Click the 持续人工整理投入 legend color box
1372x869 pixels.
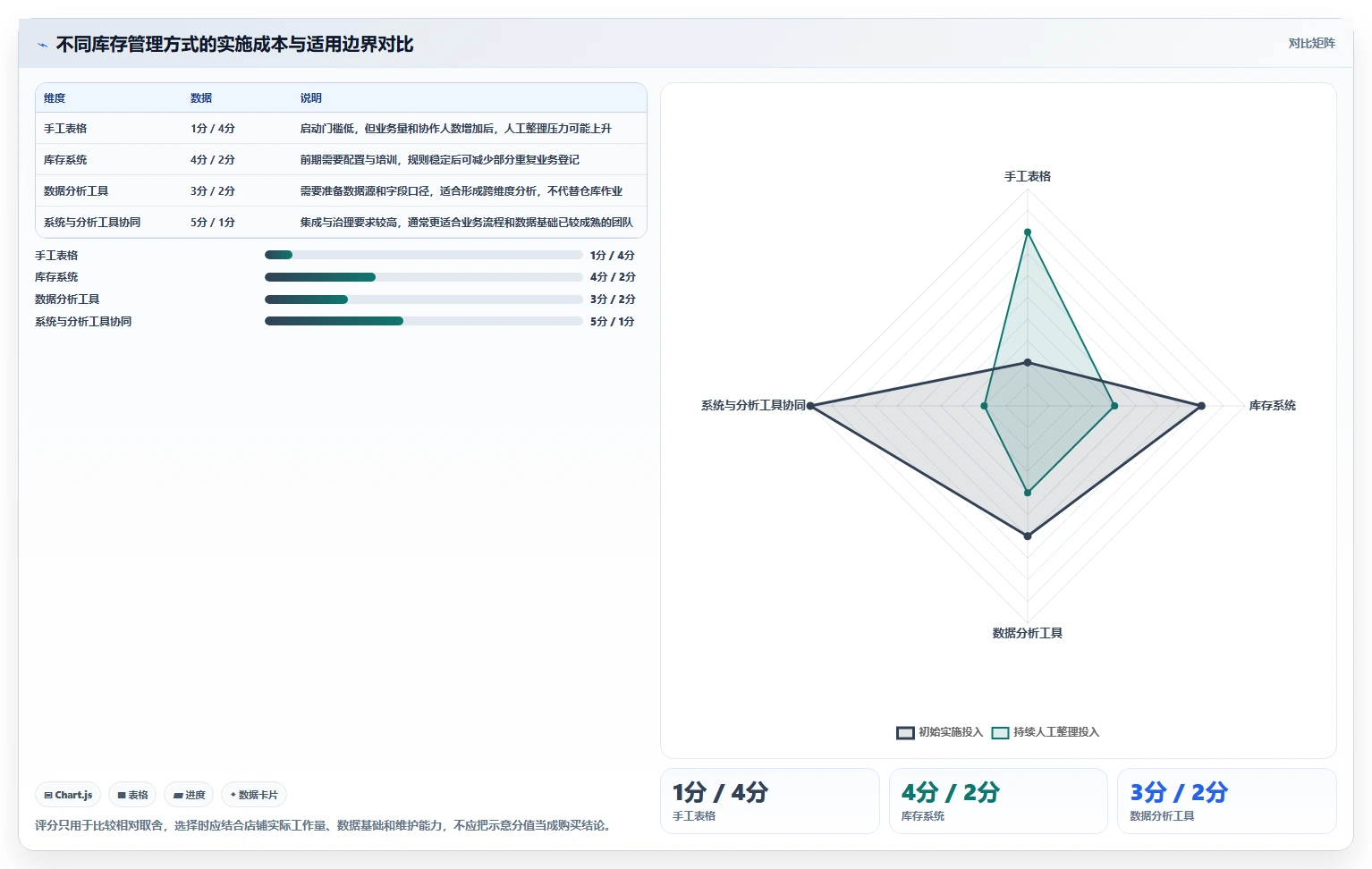tap(1000, 733)
